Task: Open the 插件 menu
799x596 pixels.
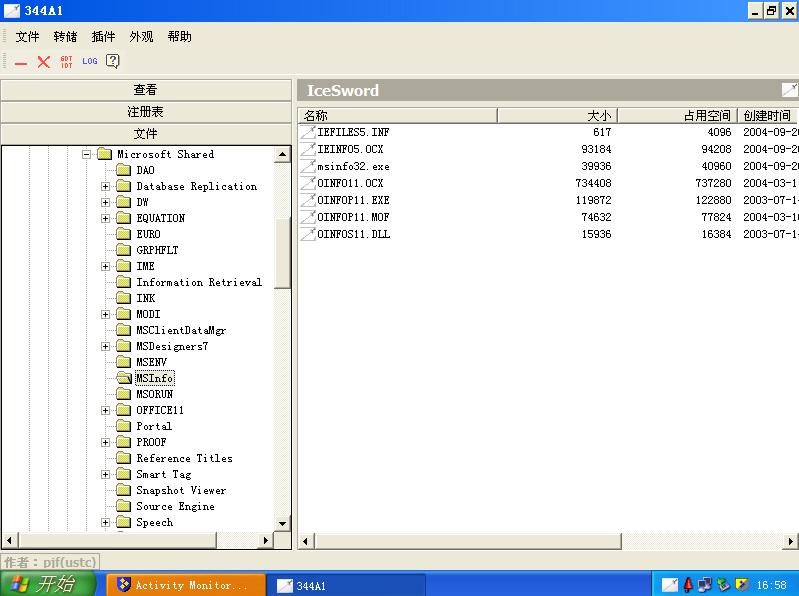Action: [x=103, y=37]
